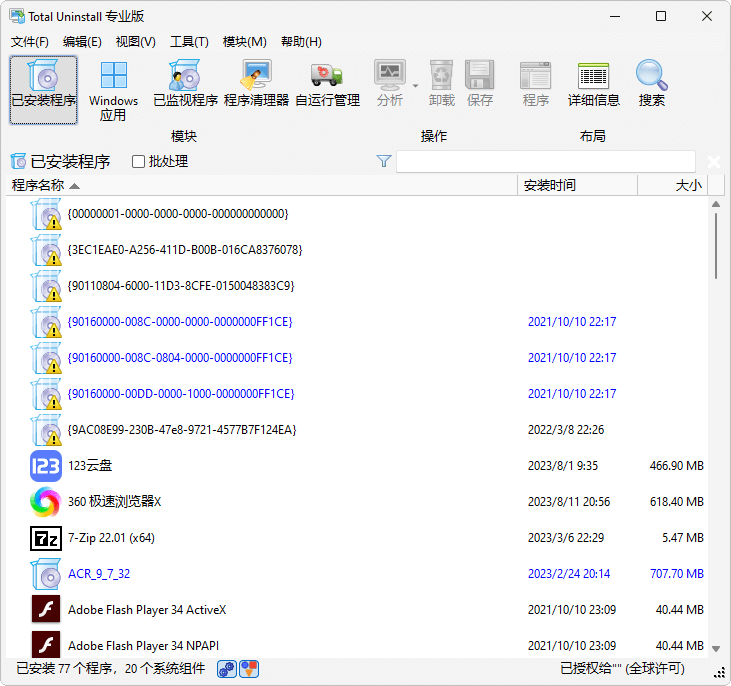Sort by 安装时间 column header
Screen dimensions: 731x686
[x=577, y=186]
